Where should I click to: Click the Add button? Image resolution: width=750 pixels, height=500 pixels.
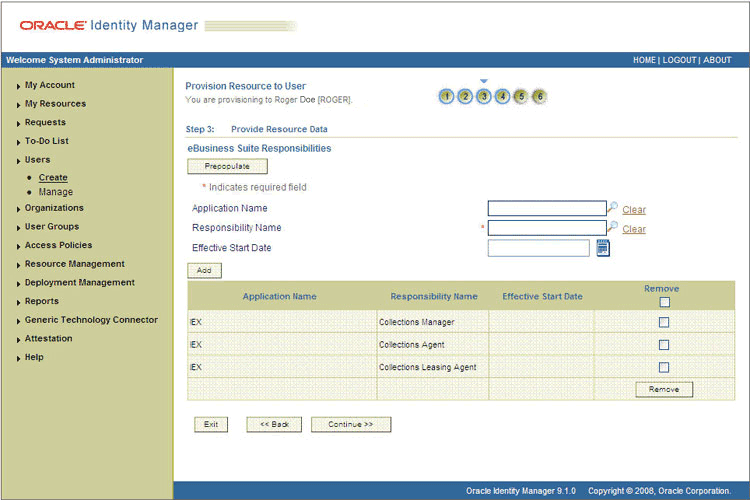point(204,270)
